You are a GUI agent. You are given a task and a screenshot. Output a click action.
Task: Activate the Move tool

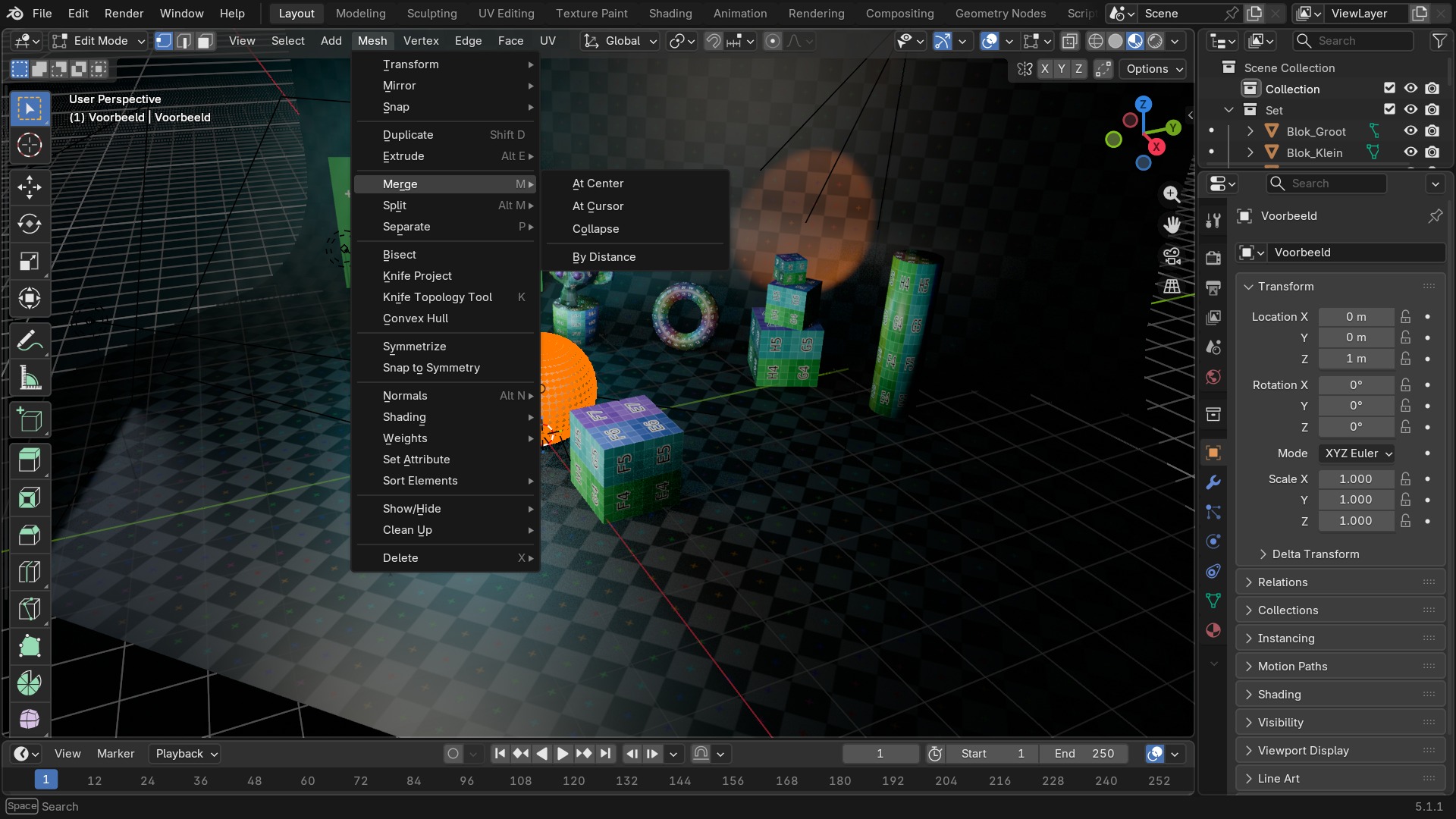tap(30, 187)
